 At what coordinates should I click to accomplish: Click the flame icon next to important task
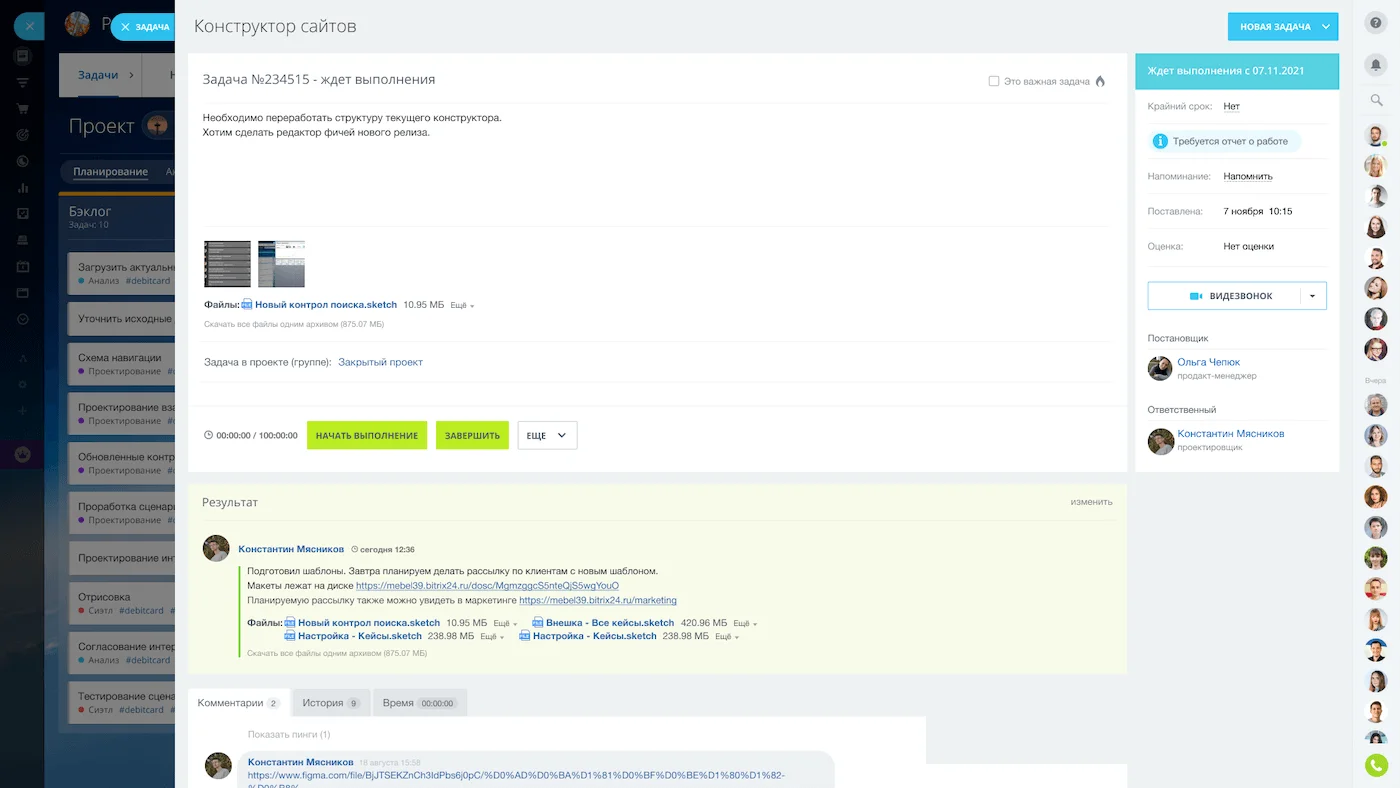click(1100, 81)
